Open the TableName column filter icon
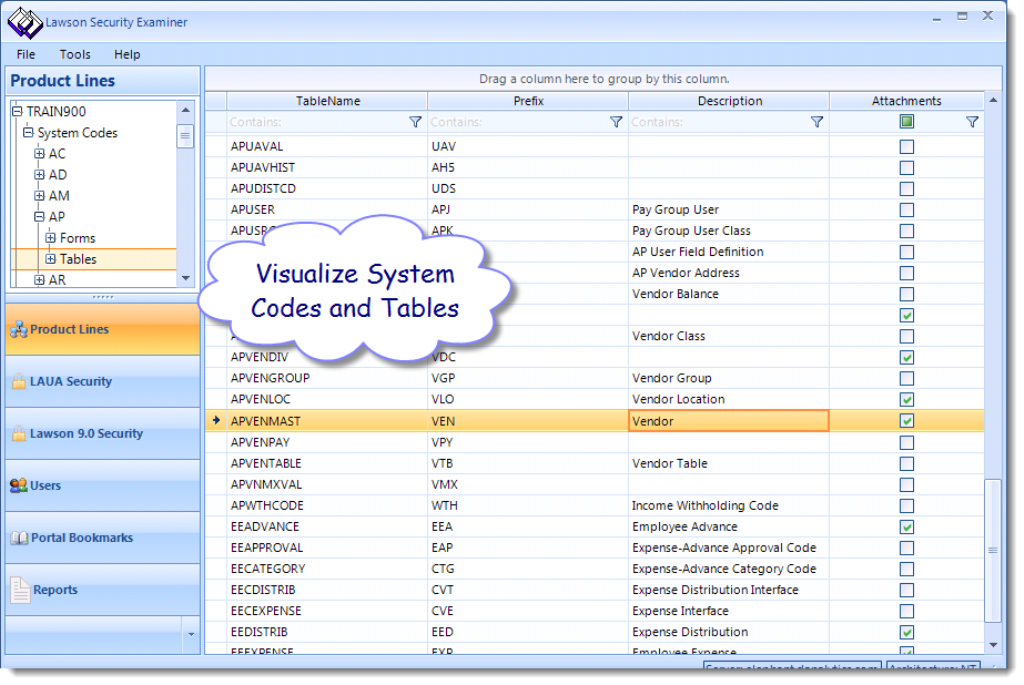The height and width of the screenshot is (685, 1024). click(415, 122)
